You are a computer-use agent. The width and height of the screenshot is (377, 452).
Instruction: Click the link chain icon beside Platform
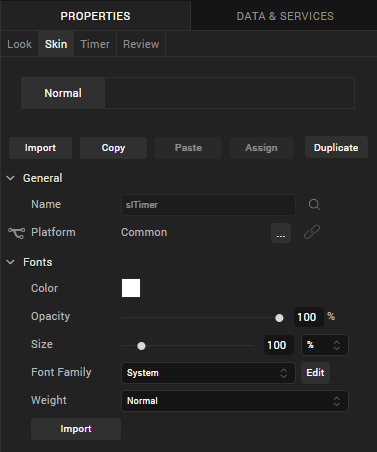click(x=312, y=232)
